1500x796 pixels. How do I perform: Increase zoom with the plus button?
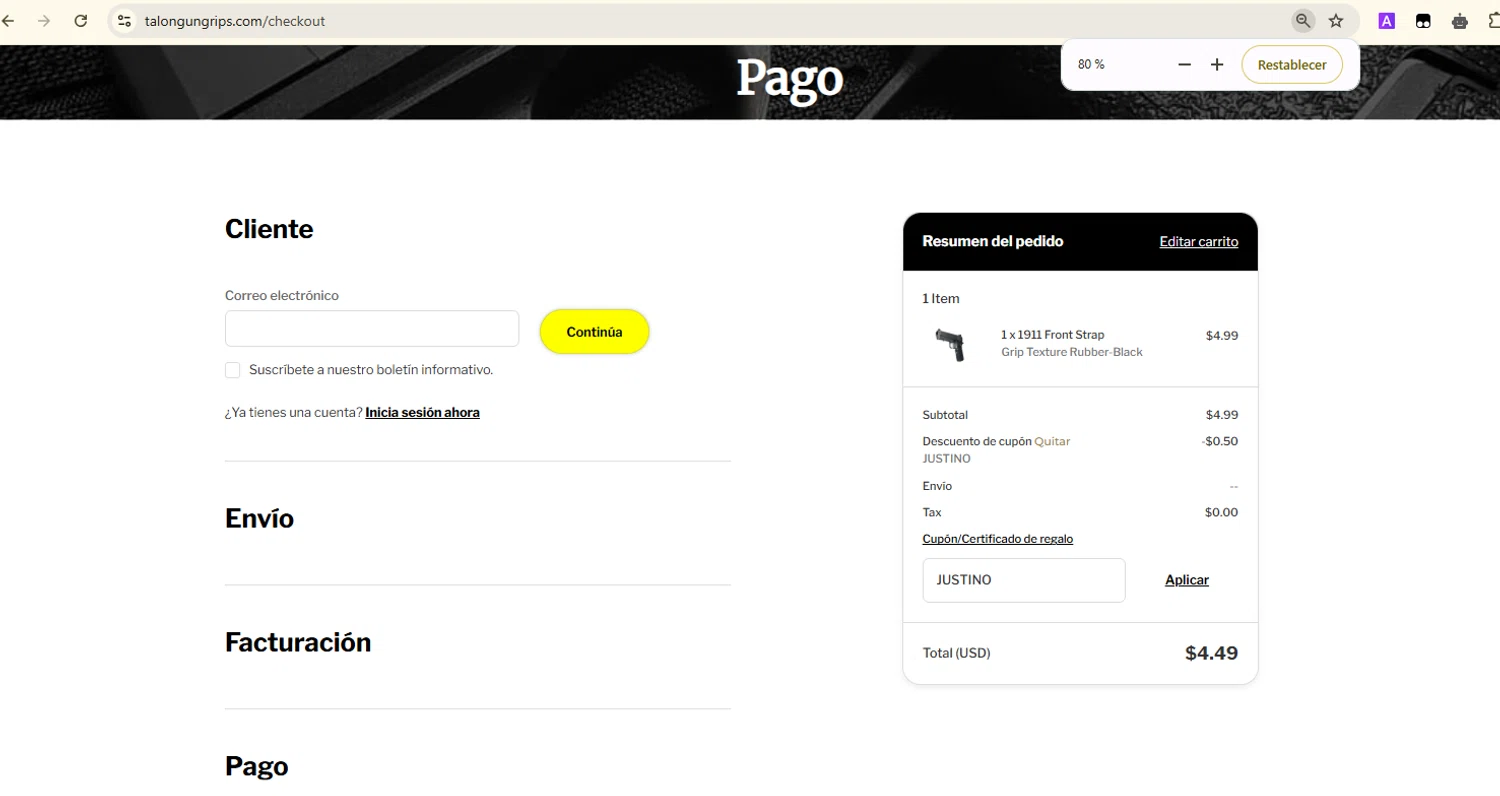click(1217, 64)
